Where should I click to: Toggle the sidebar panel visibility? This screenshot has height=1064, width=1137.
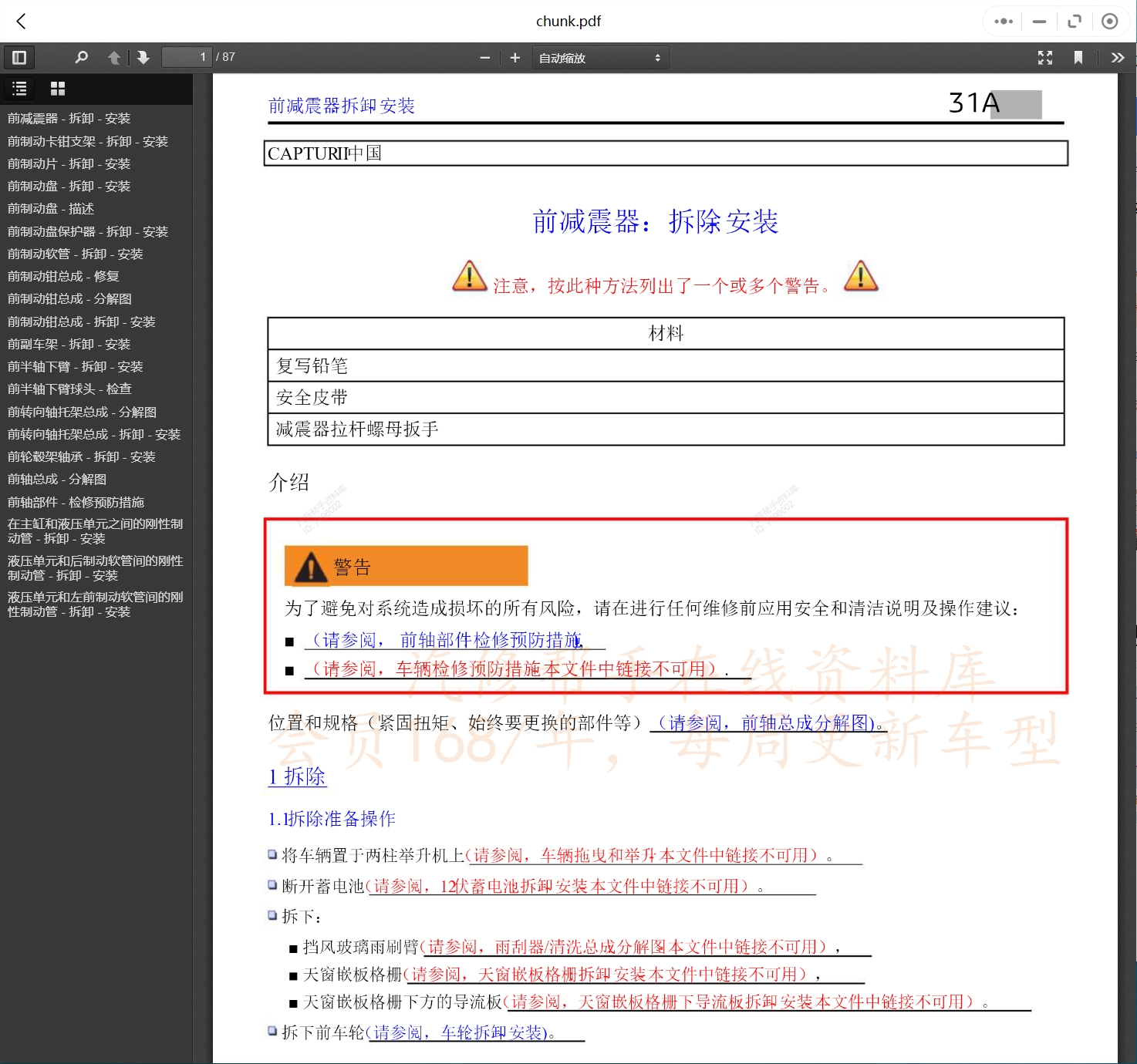click(x=19, y=57)
